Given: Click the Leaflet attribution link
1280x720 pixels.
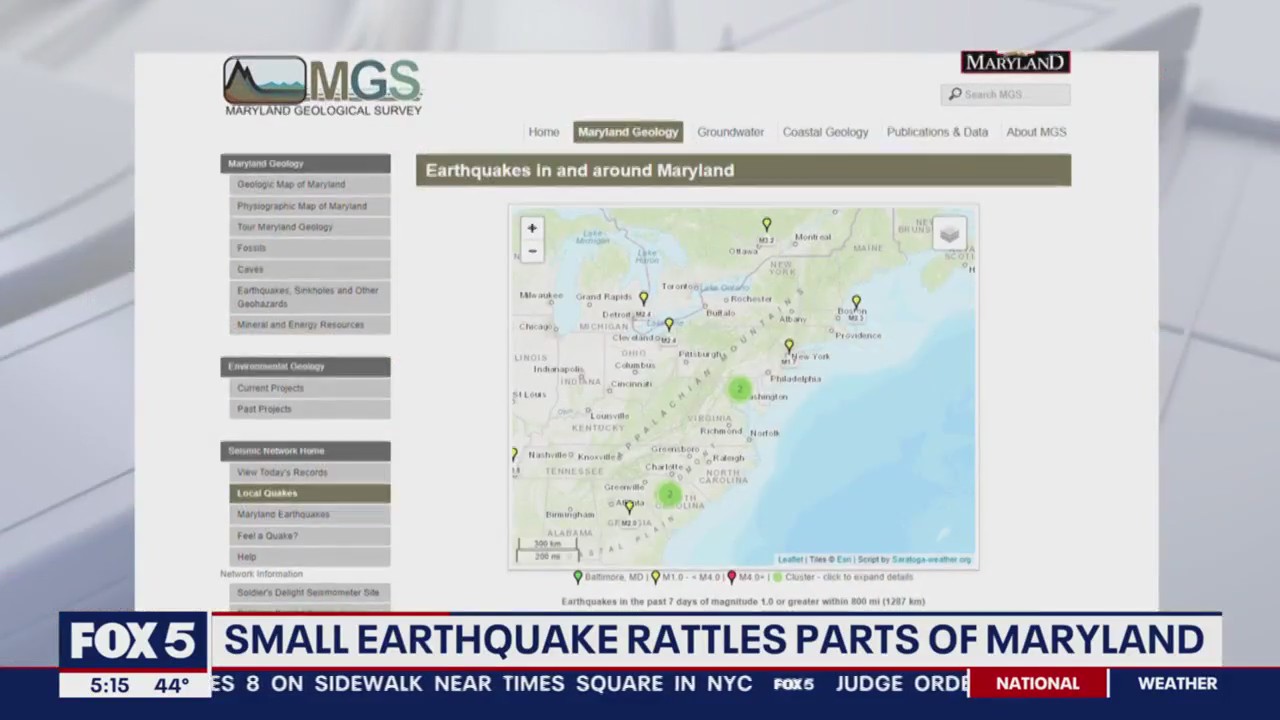Looking at the screenshot, I should (x=790, y=560).
